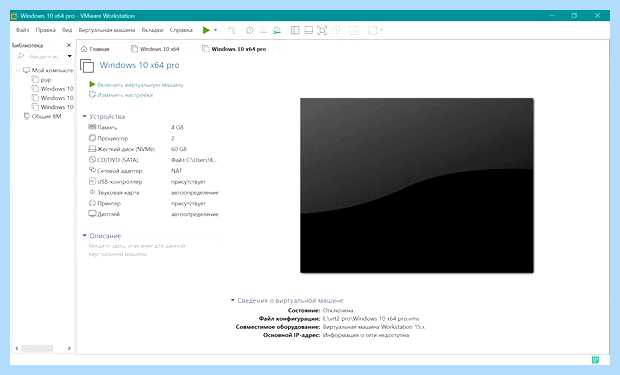Select the Windows 10 x64 pro tab
The width and height of the screenshot is (620, 375).
tap(234, 49)
